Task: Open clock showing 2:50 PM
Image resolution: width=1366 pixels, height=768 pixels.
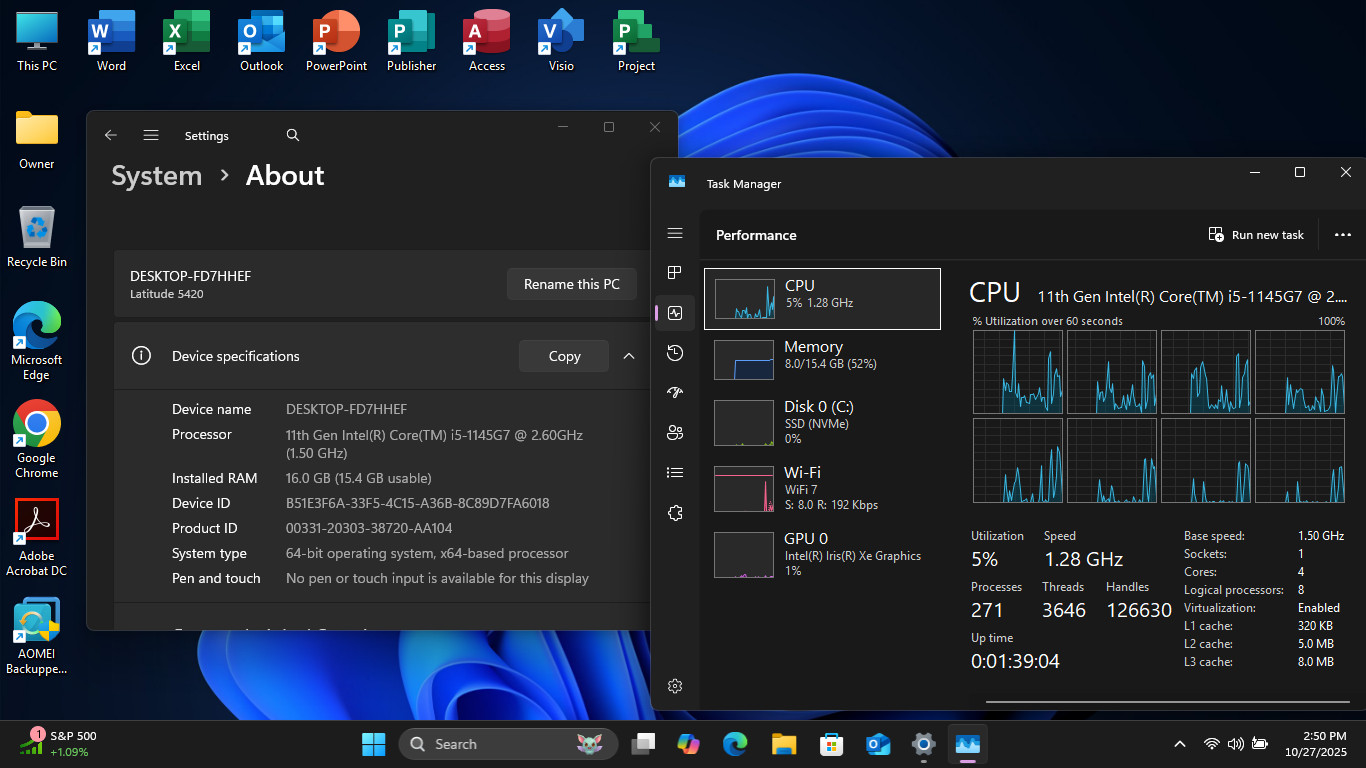Action: (x=1318, y=744)
